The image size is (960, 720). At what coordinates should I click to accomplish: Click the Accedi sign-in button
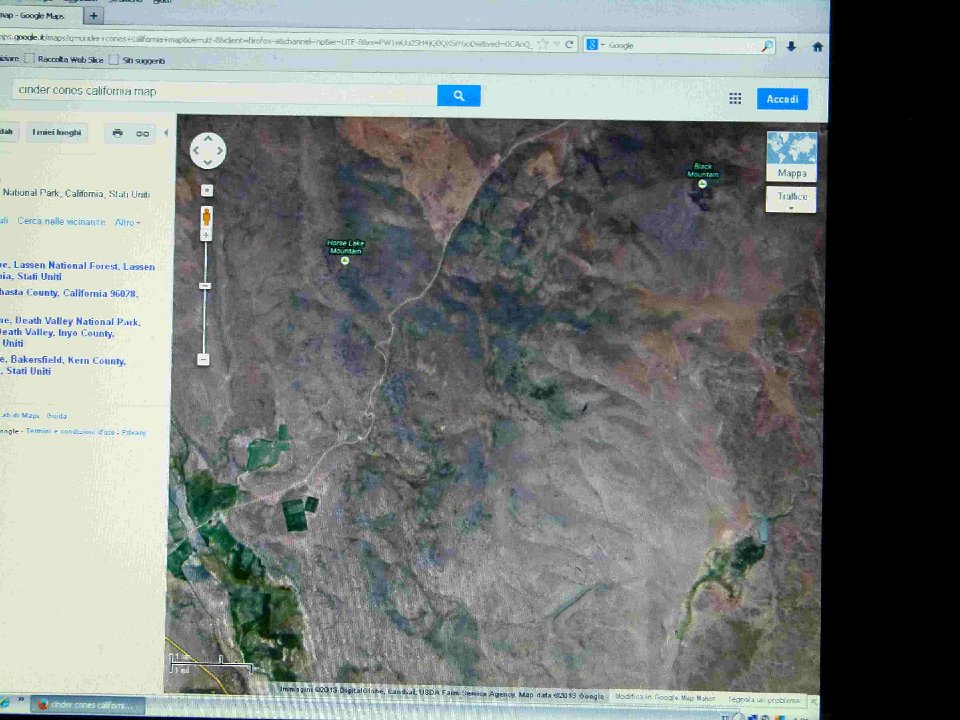point(782,99)
